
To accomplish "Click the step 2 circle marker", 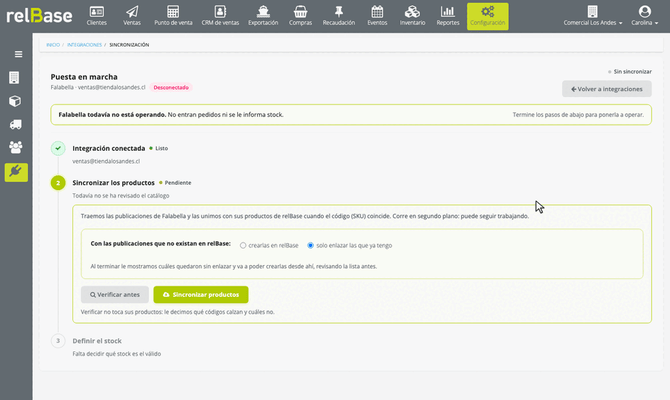I will point(58,183).
